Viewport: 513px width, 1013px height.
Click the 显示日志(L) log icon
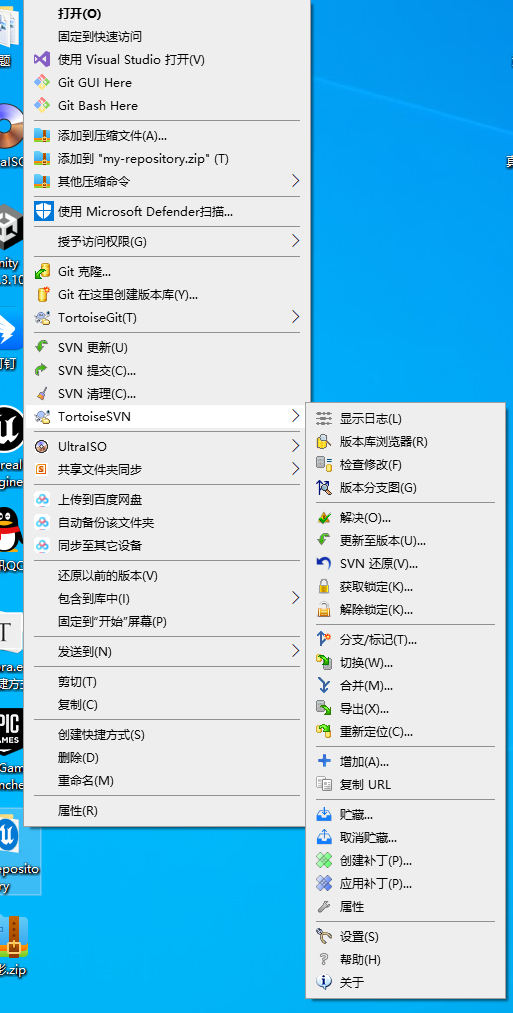click(323, 419)
